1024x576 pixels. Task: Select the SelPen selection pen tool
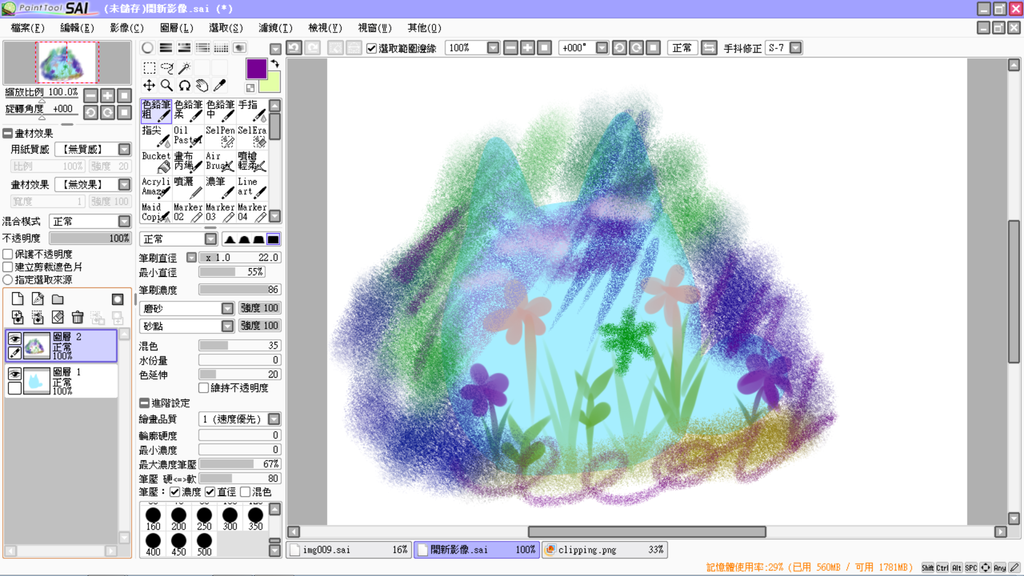click(x=220, y=136)
